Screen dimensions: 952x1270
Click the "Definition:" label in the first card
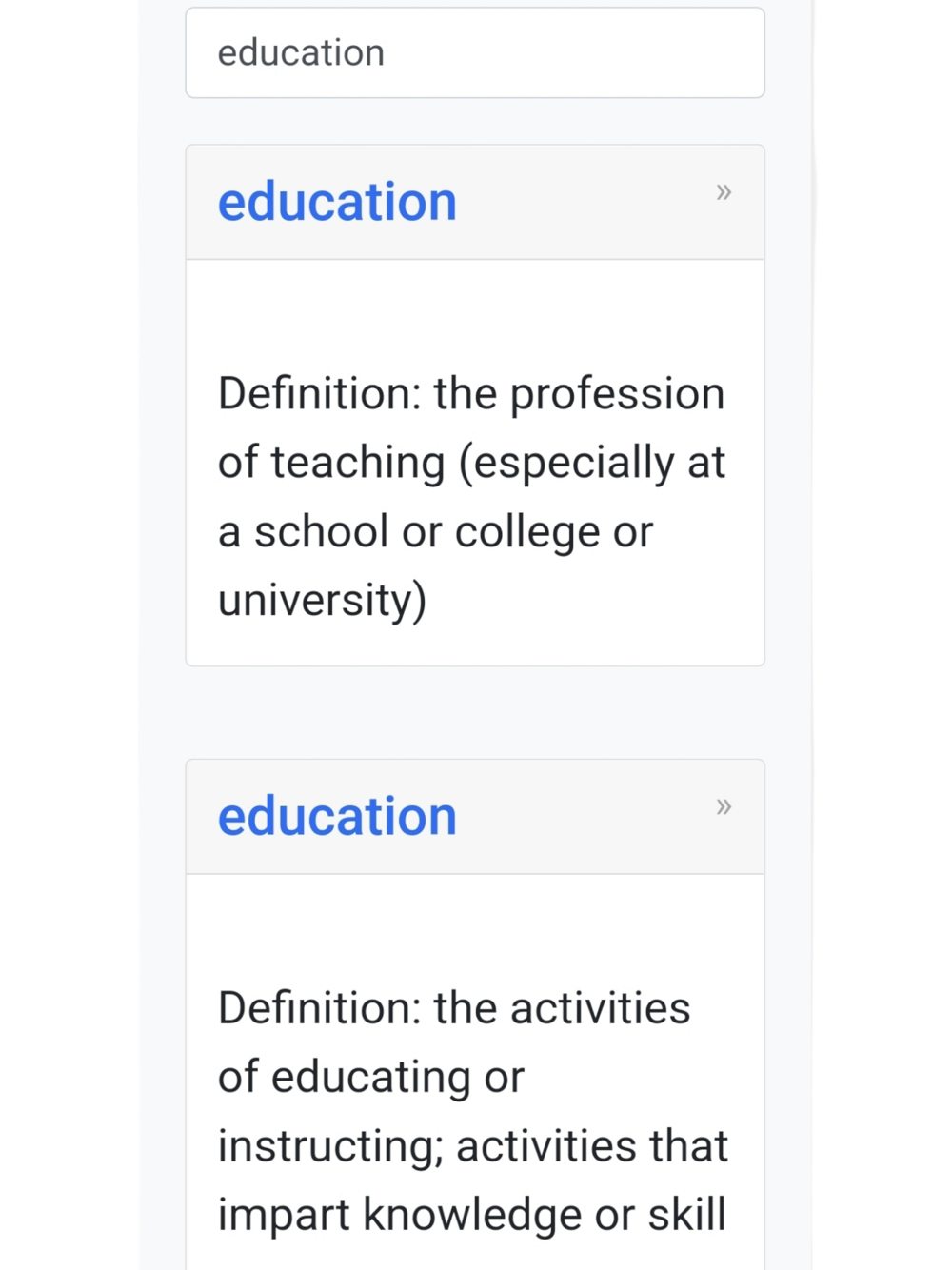319,394
